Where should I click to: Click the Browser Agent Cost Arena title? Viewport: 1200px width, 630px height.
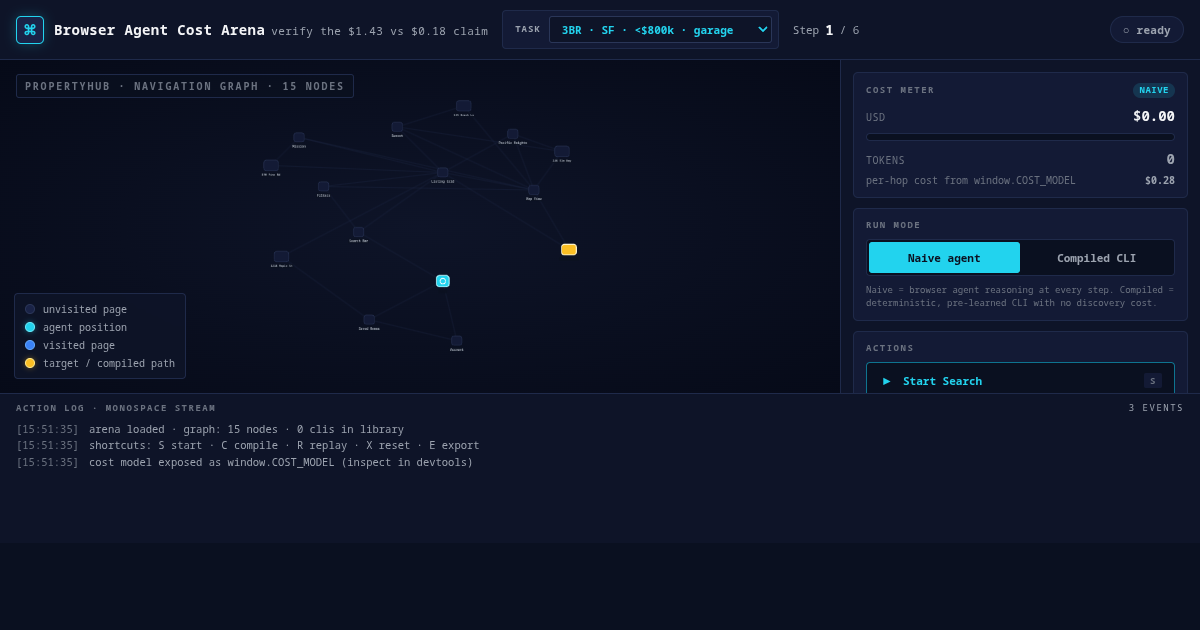159,30
